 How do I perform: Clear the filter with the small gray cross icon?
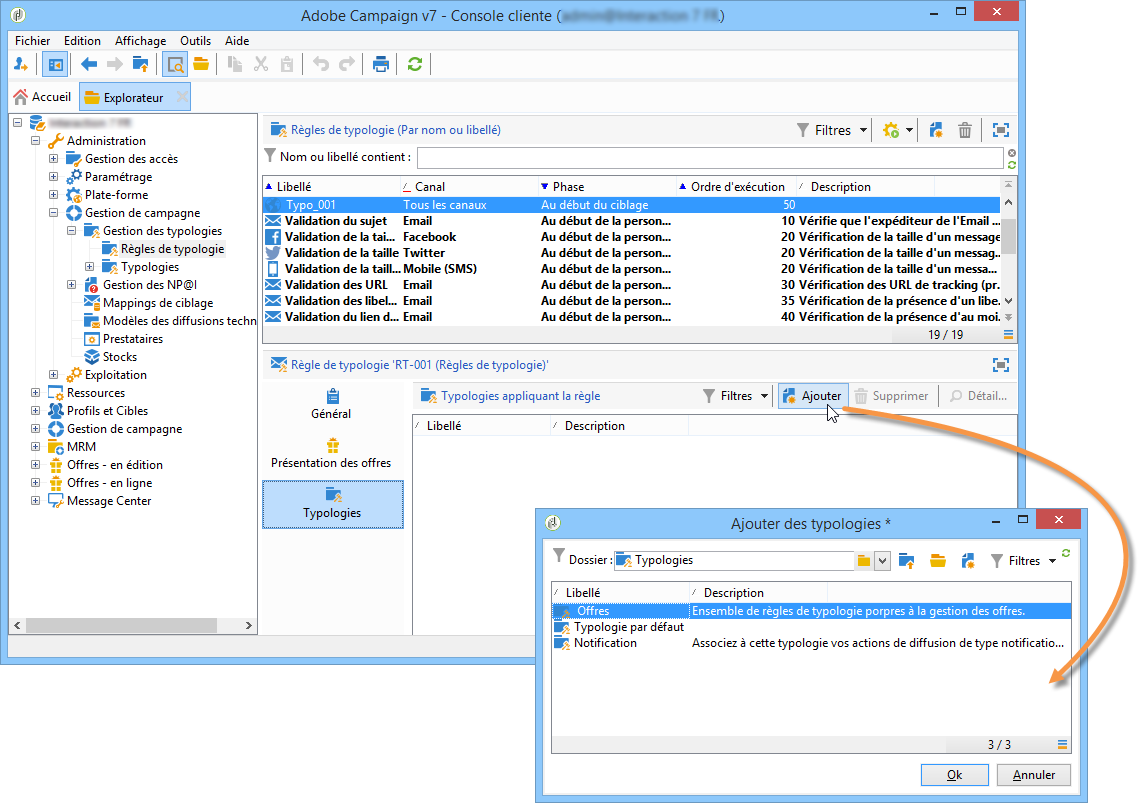tap(1012, 153)
